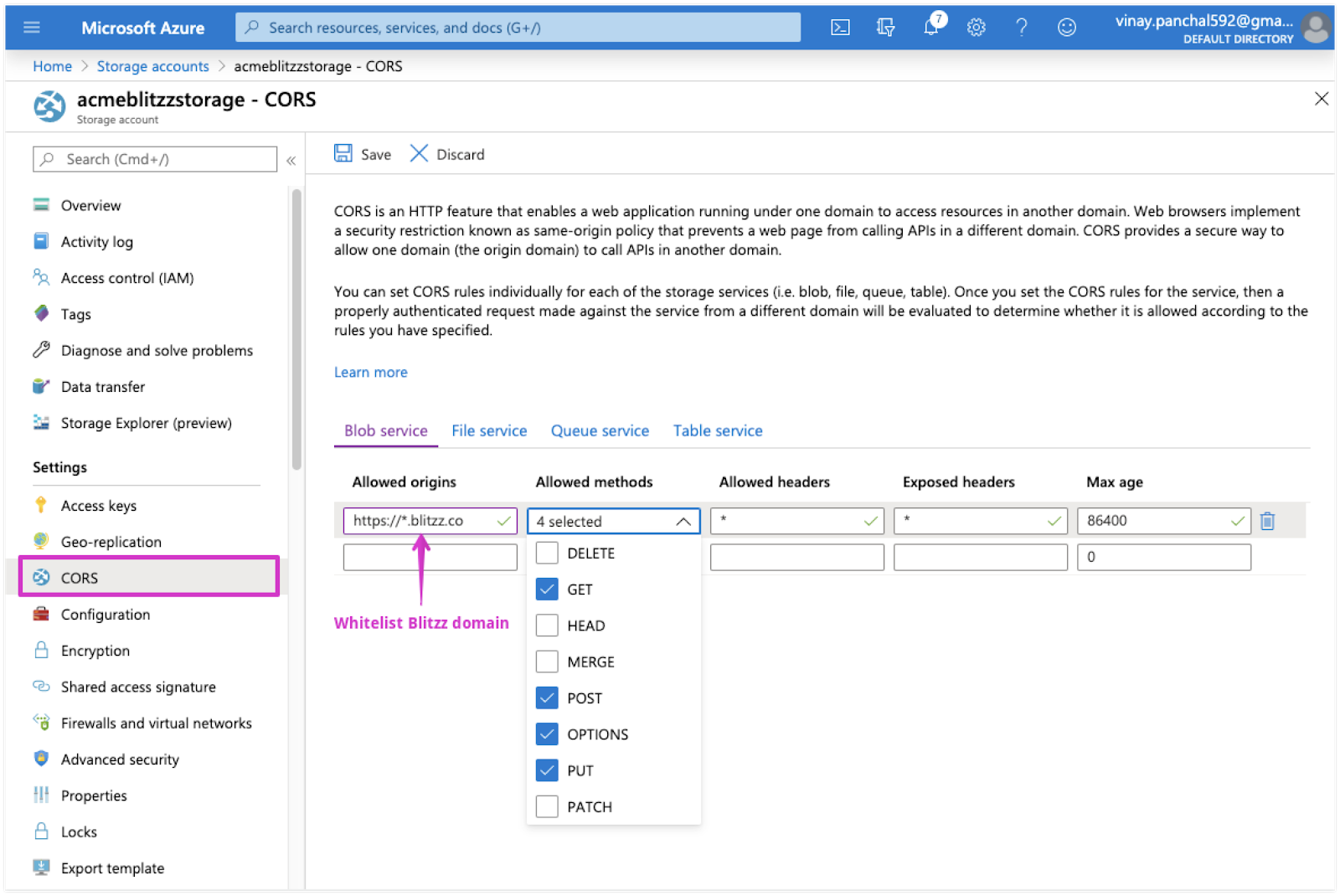Image resolution: width=1340 pixels, height=896 pixels.
Task: Go to Storage accounts breadcrumb
Action: (x=153, y=66)
